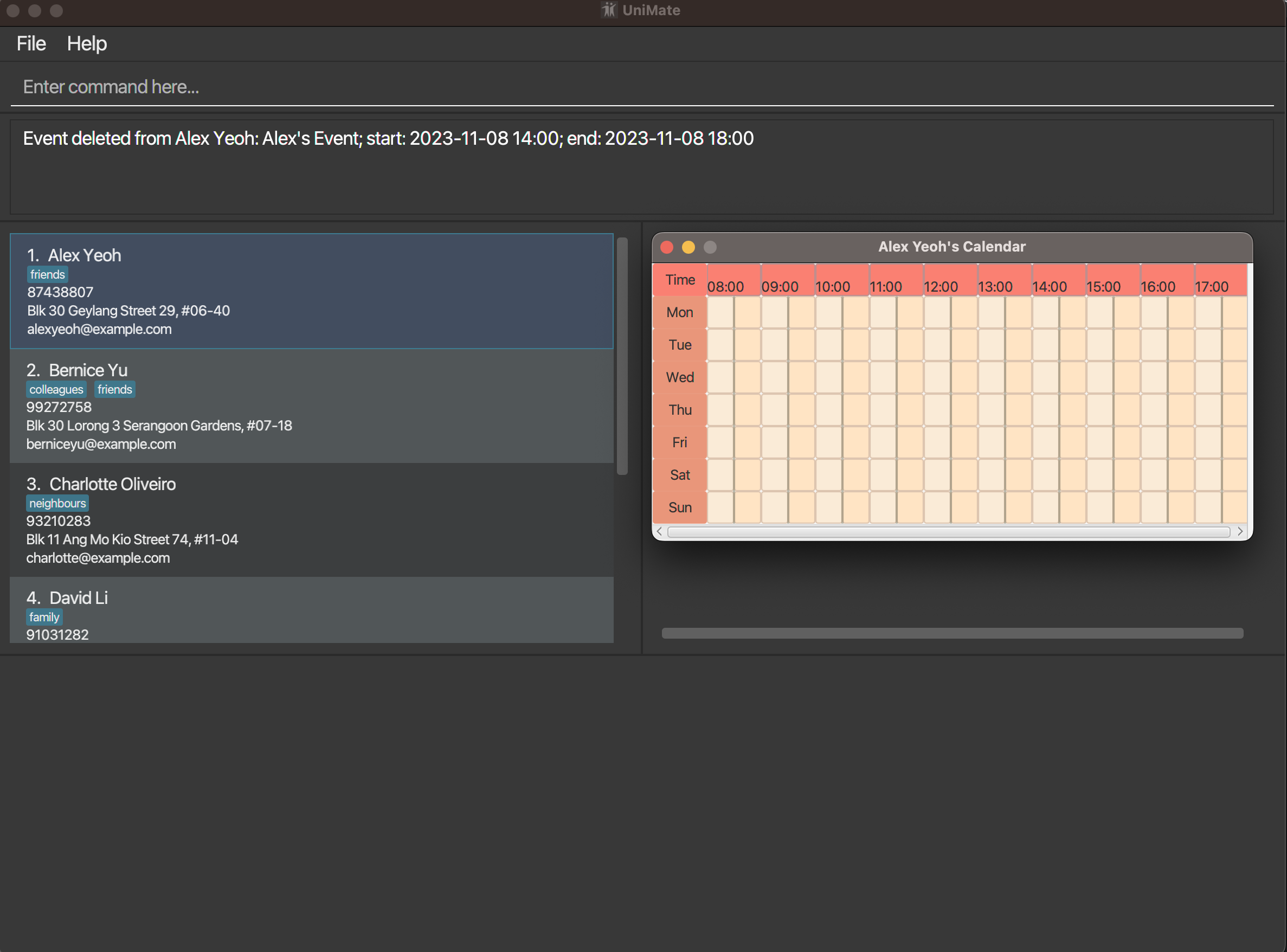Click the Wed row label

[680, 377]
